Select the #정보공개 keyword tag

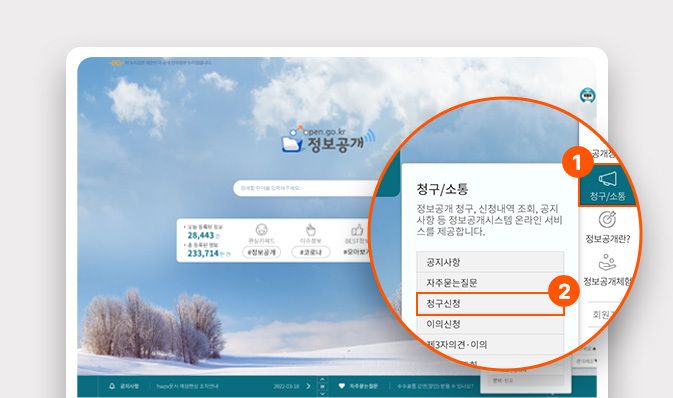click(x=262, y=252)
